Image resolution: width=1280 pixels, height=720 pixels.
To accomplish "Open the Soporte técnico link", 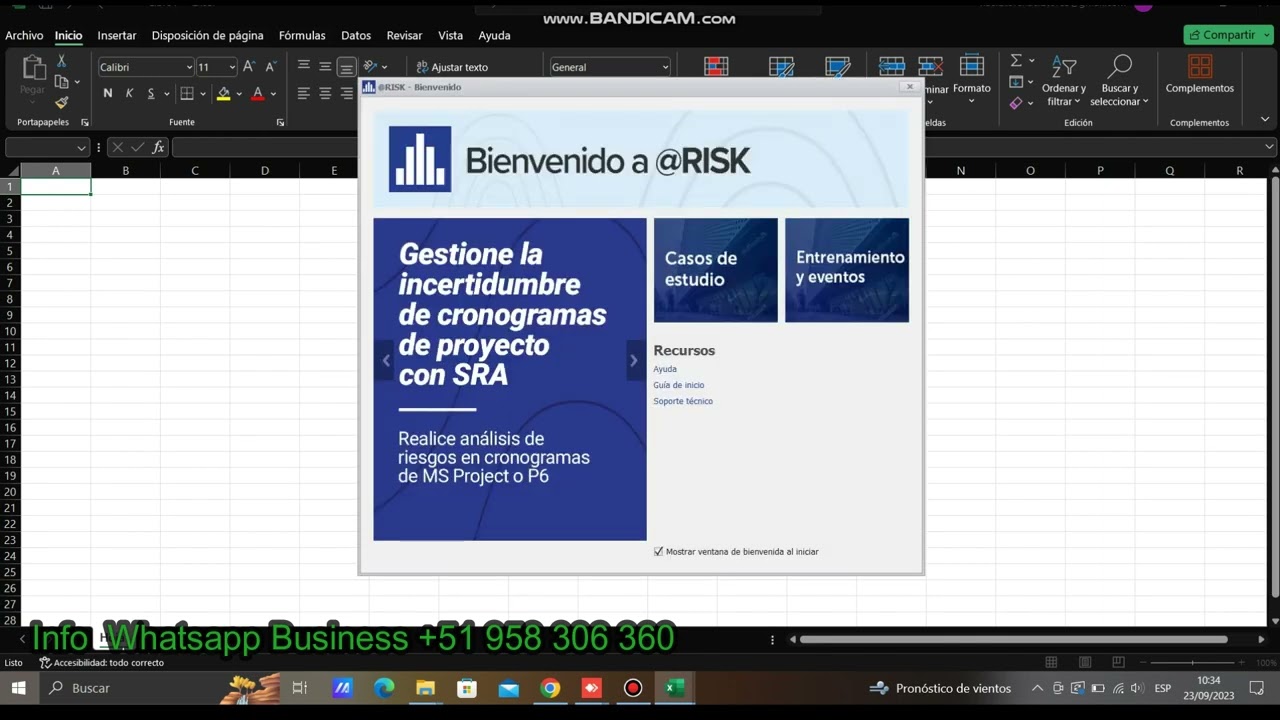I will (x=683, y=401).
